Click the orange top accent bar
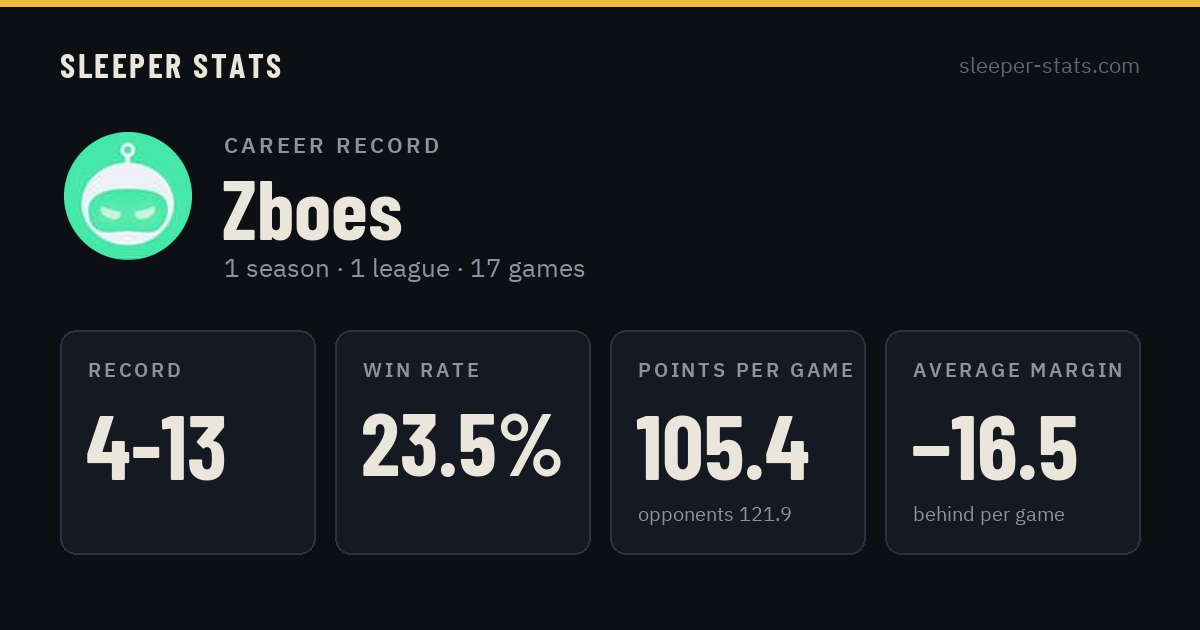Viewport: 1200px width, 630px height. coord(600,3)
